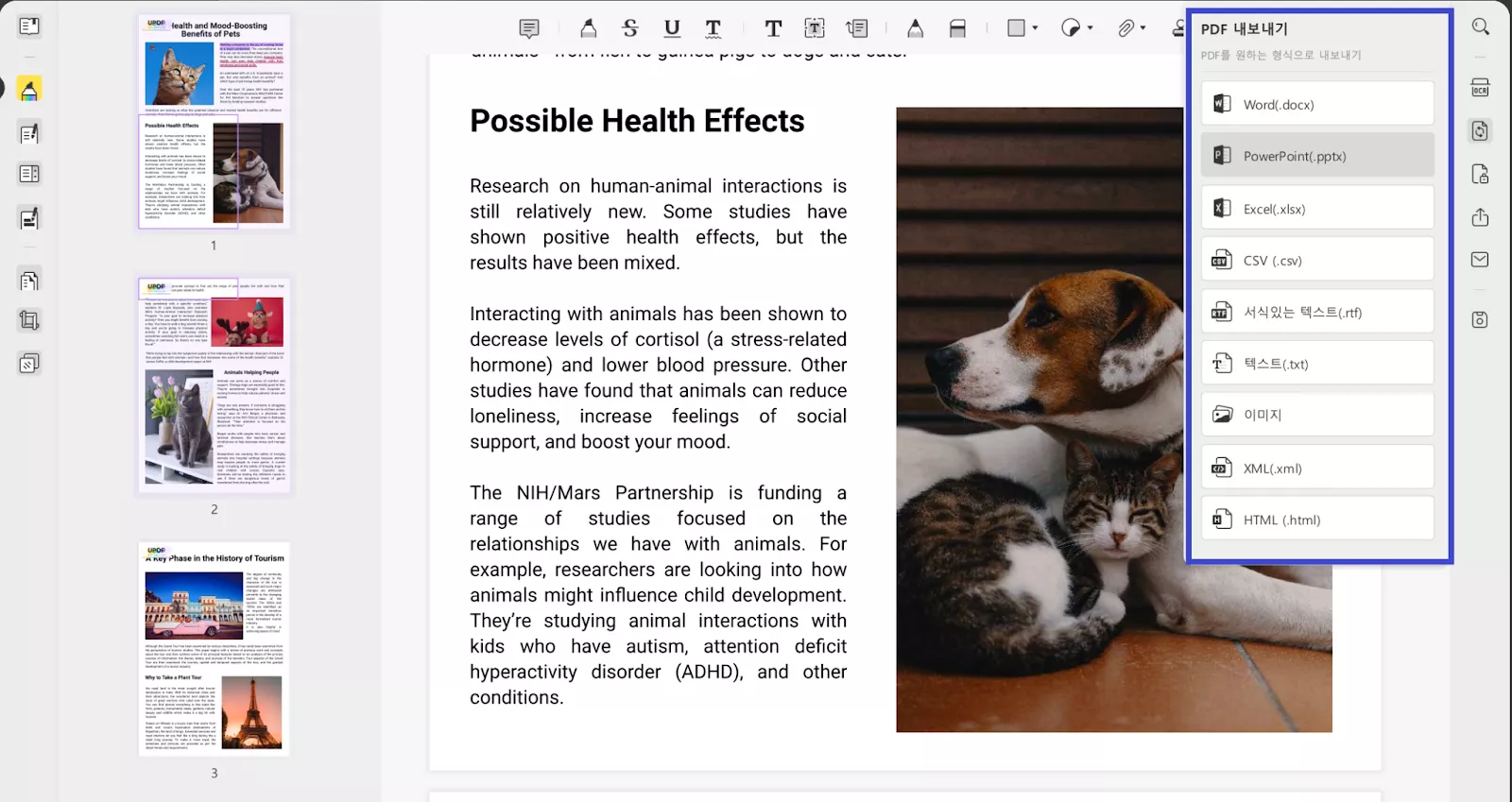
Task: Export as 텍스트(.txt)
Action: (1317, 363)
